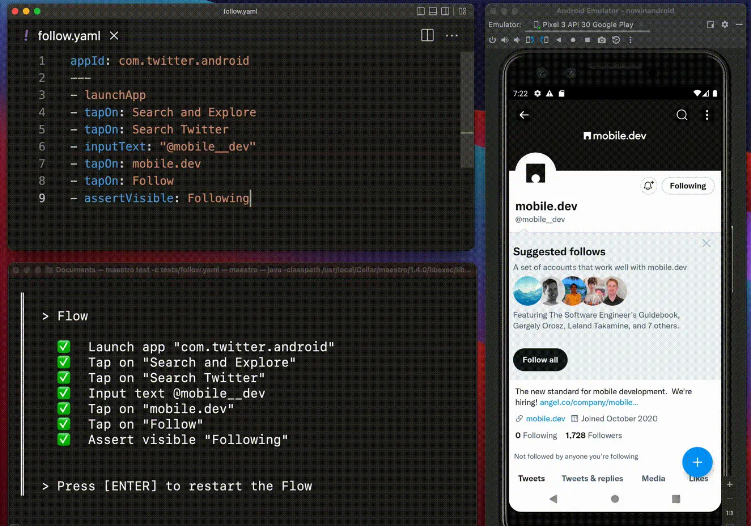
Task: Switch to the Tweets tab
Action: [x=531, y=478]
